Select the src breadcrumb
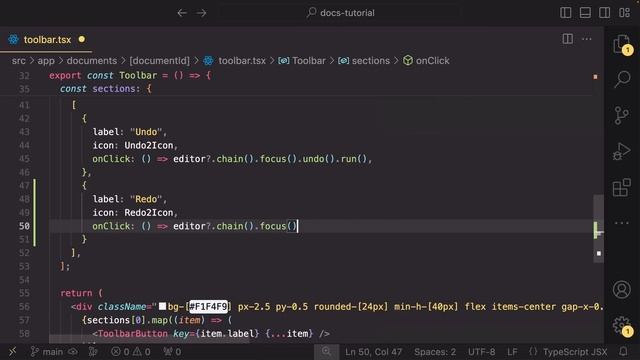Image resolution: width=640 pixels, height=360 pixels. [x=18, y=61]
